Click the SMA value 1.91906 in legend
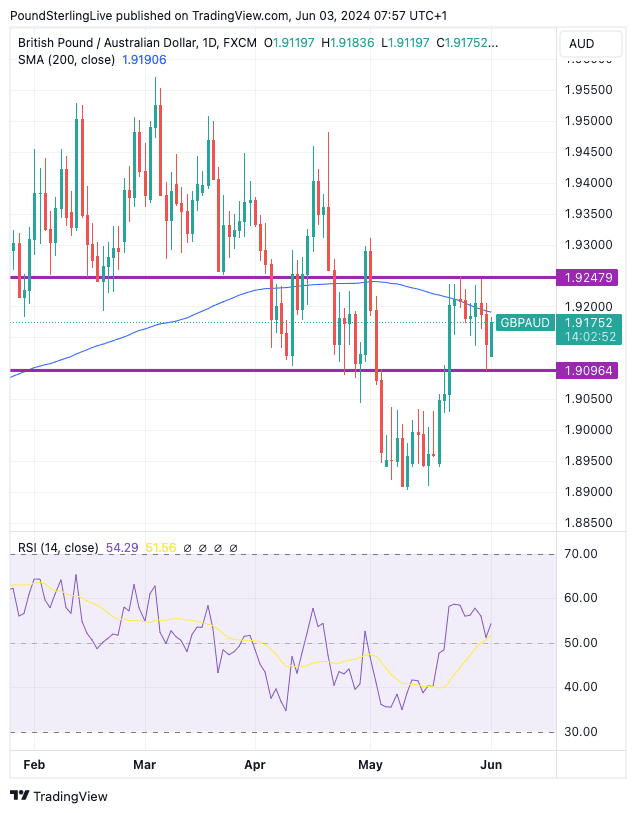 tap(143, 59)
